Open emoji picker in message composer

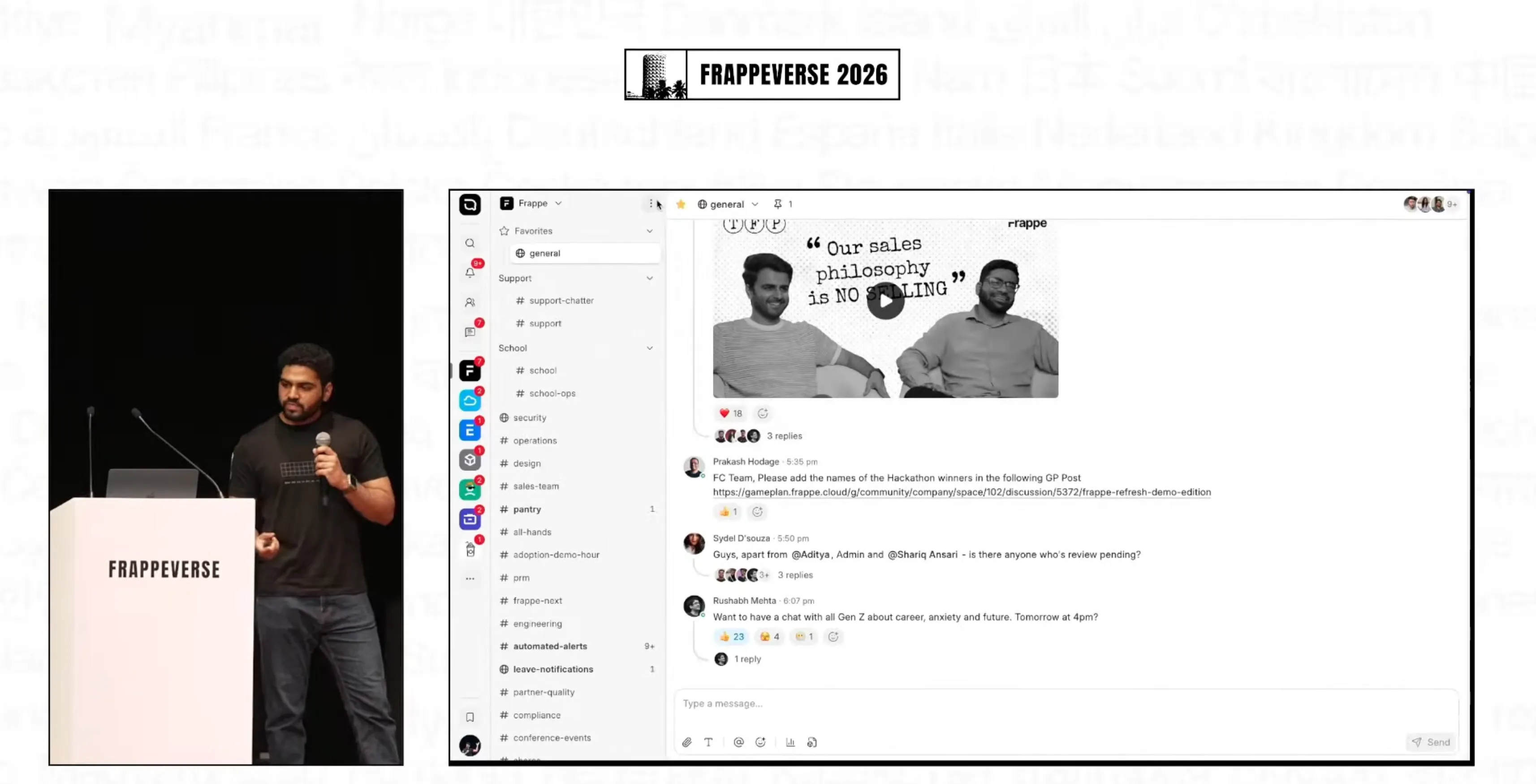click(760, 742)
